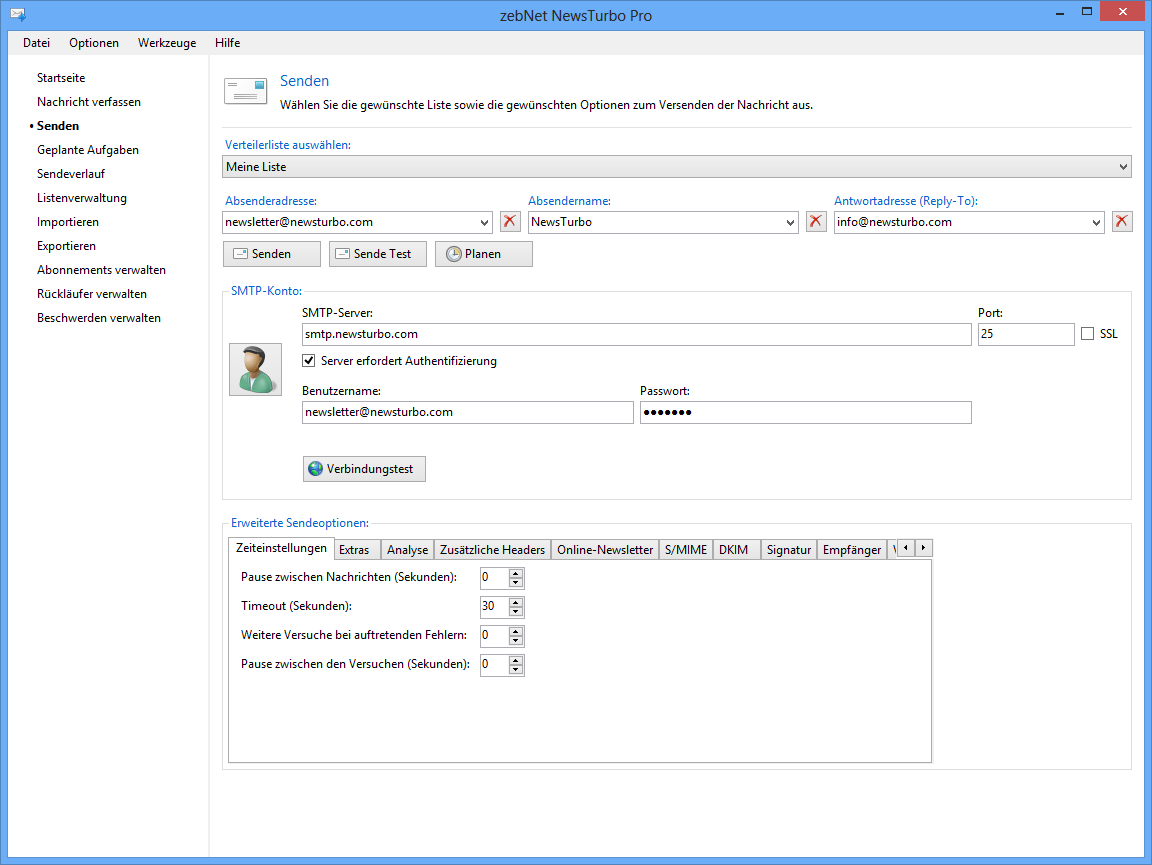Expand the Absenderadresse dropdown
The image size is (1152, 865).
(485, 222)
